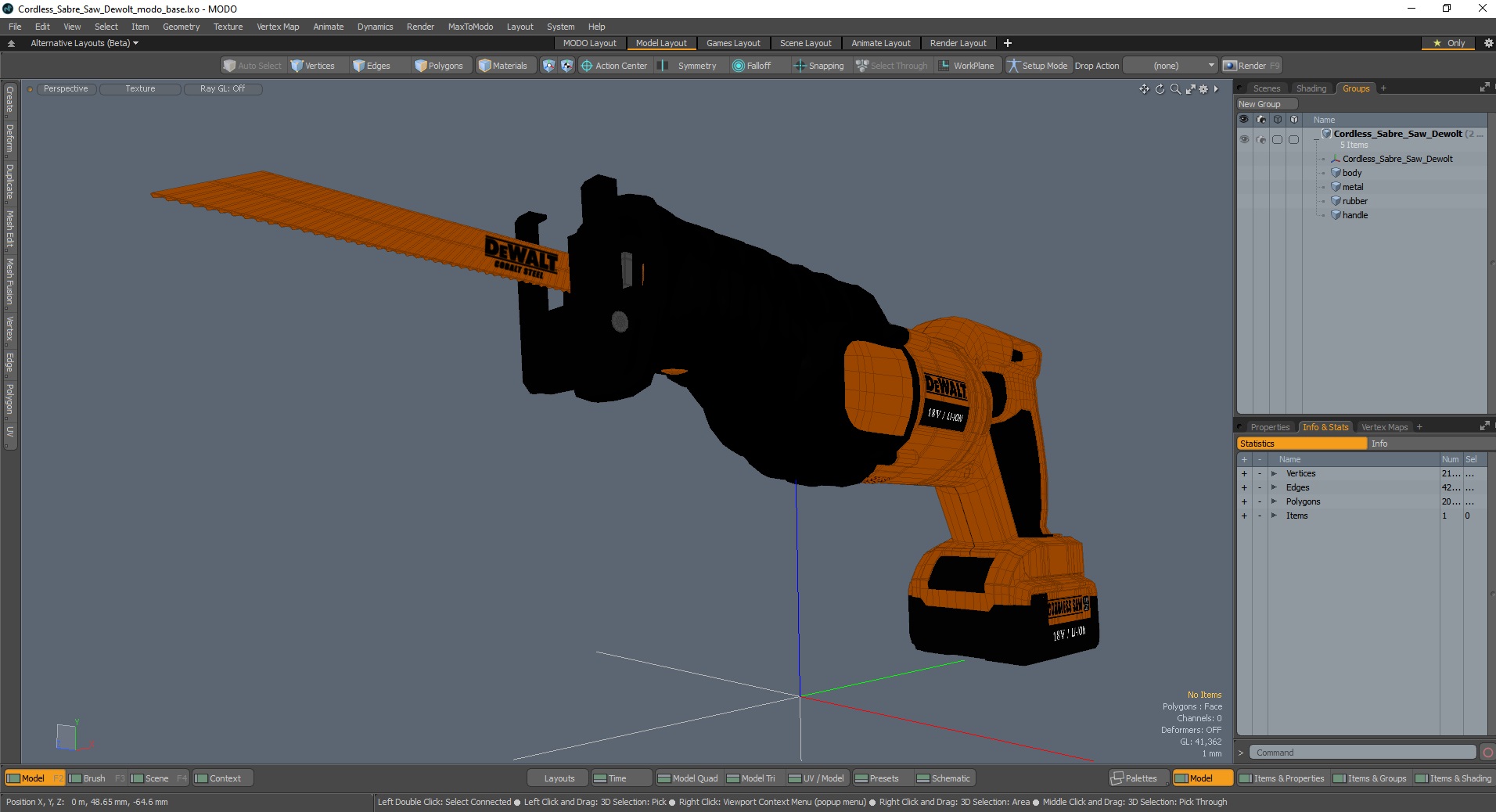Click the shield icon after Materials
Viewport: 1496px width, 812px height.
coord(548,66)
